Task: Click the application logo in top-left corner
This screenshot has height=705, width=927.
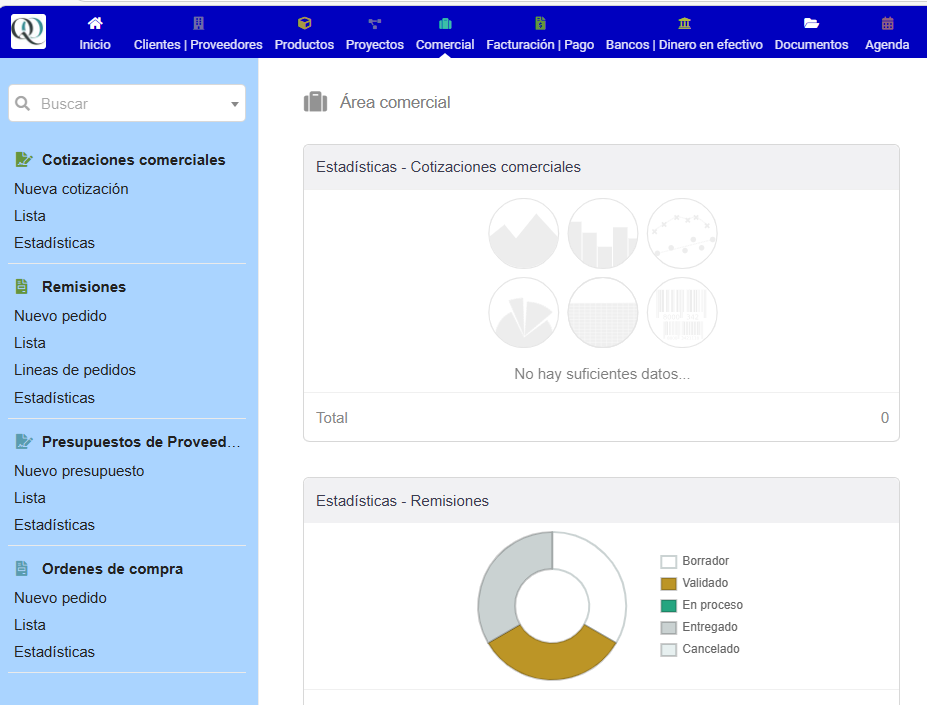Action: [x=28, y=31]
